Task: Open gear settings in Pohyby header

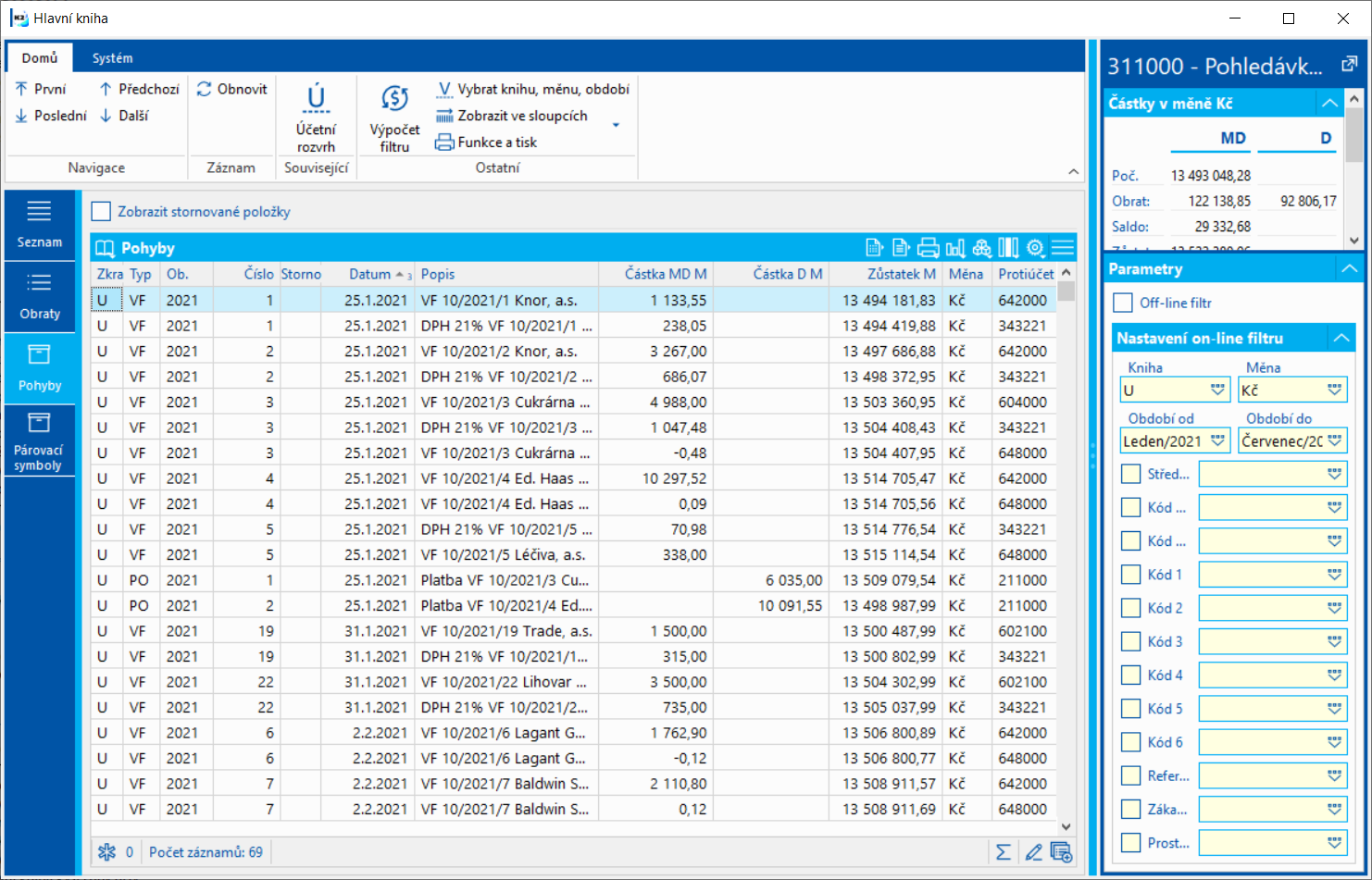Action: [x=1036, y=248]
